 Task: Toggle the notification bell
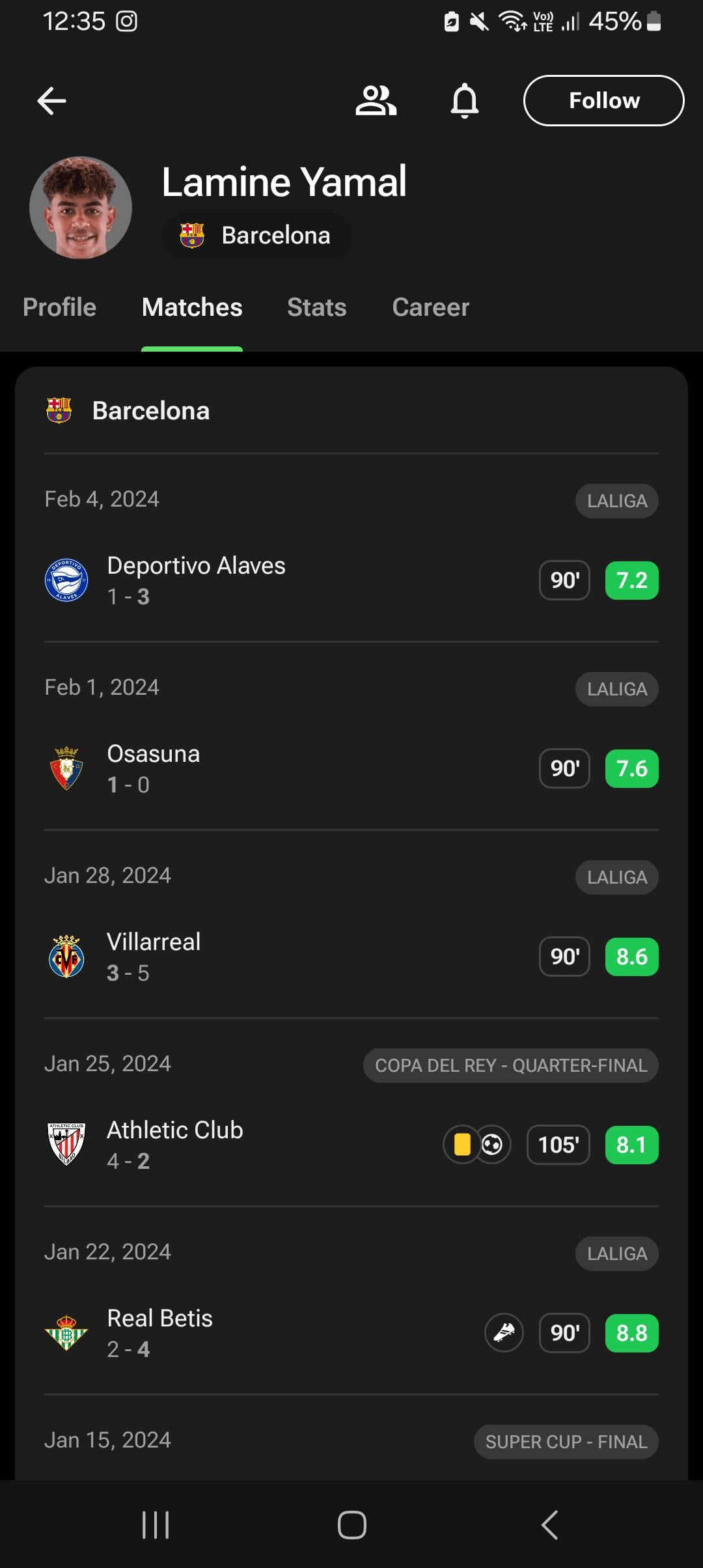(x=465, y=101)
